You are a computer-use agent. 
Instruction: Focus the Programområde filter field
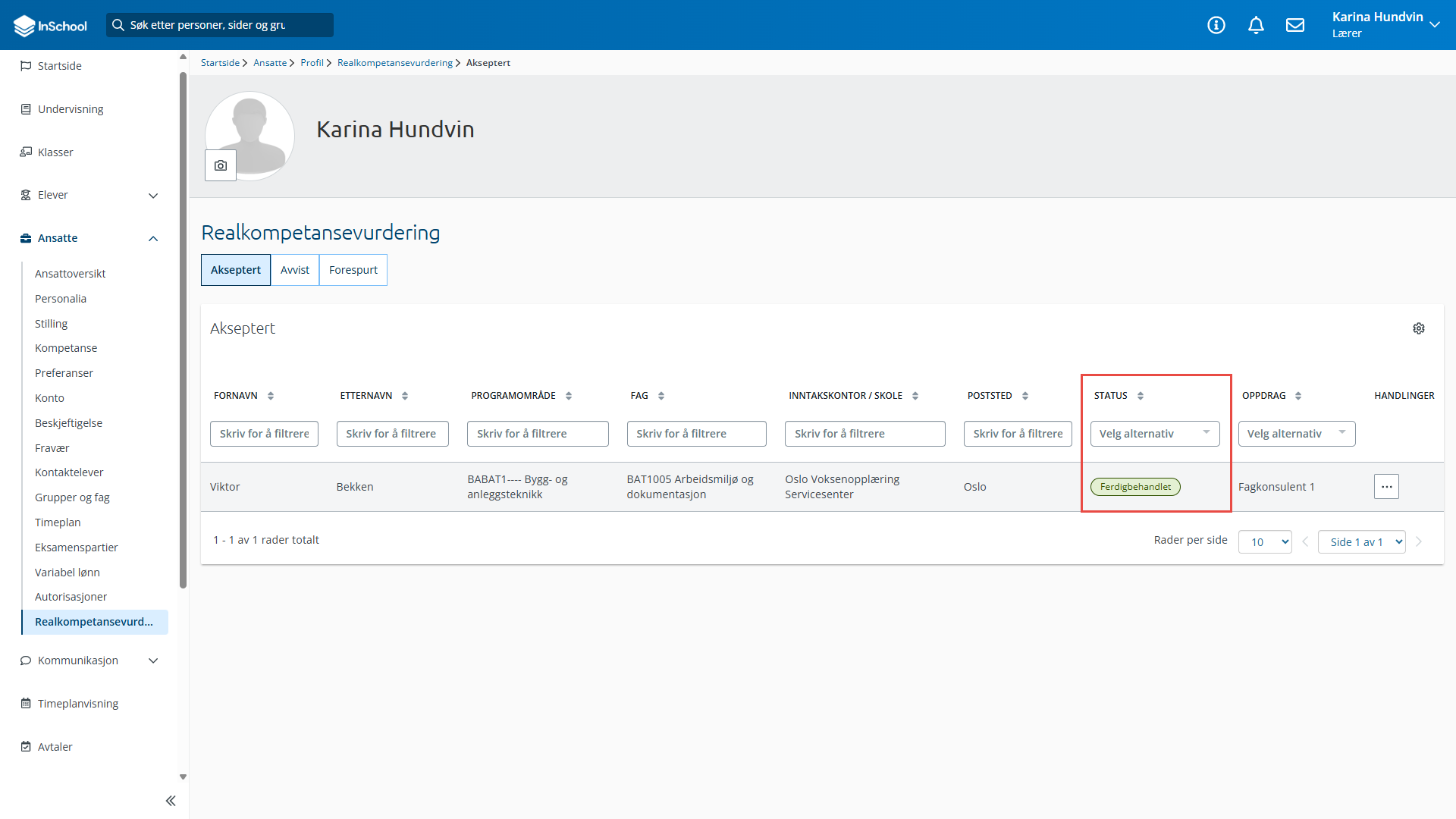(538, 434)
